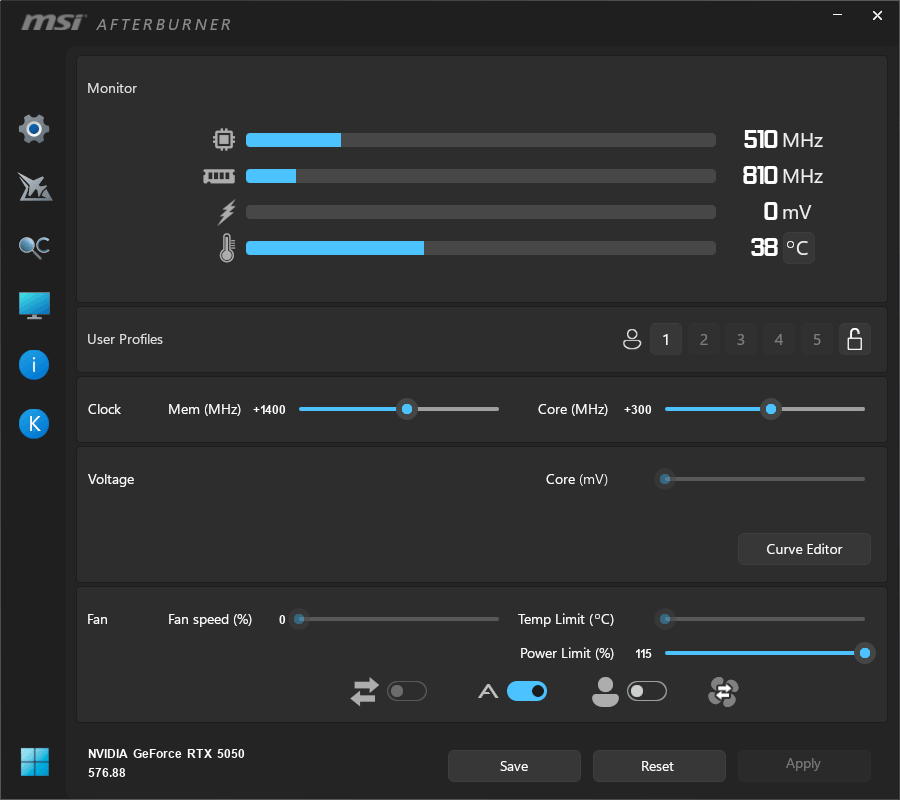Image resolution: width=900 pixels, height=800 pixels.
Task: Open the Curve Editor
Action: point(804,549)
